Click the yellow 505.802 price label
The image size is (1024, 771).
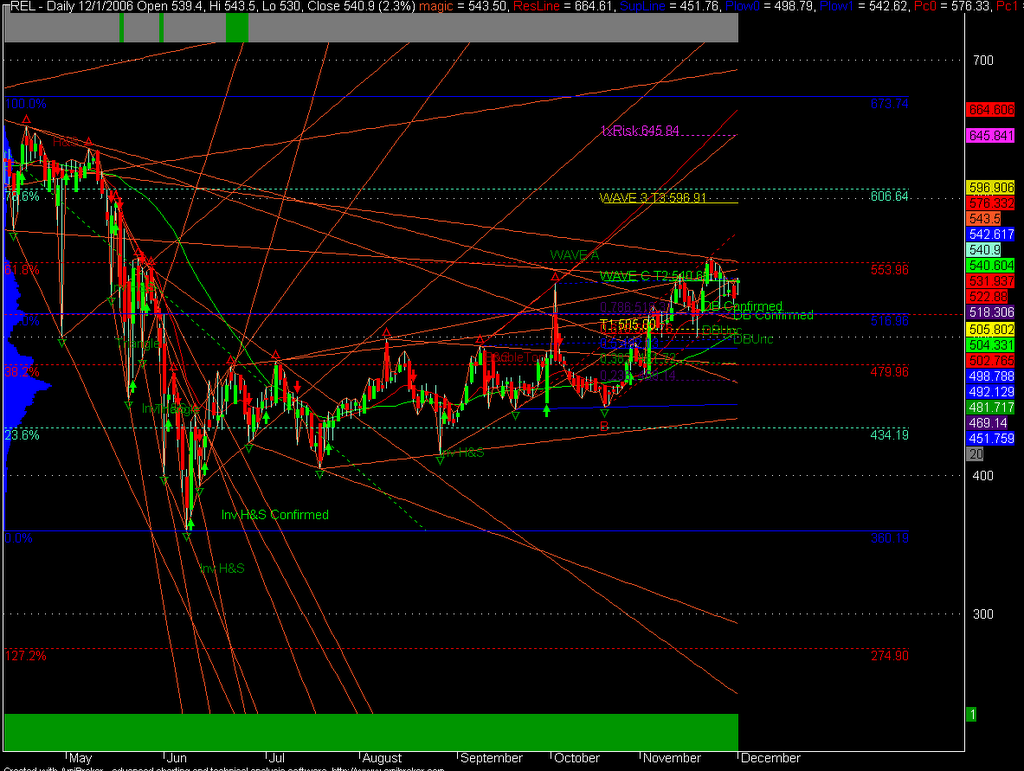click(x=991, y=330)
